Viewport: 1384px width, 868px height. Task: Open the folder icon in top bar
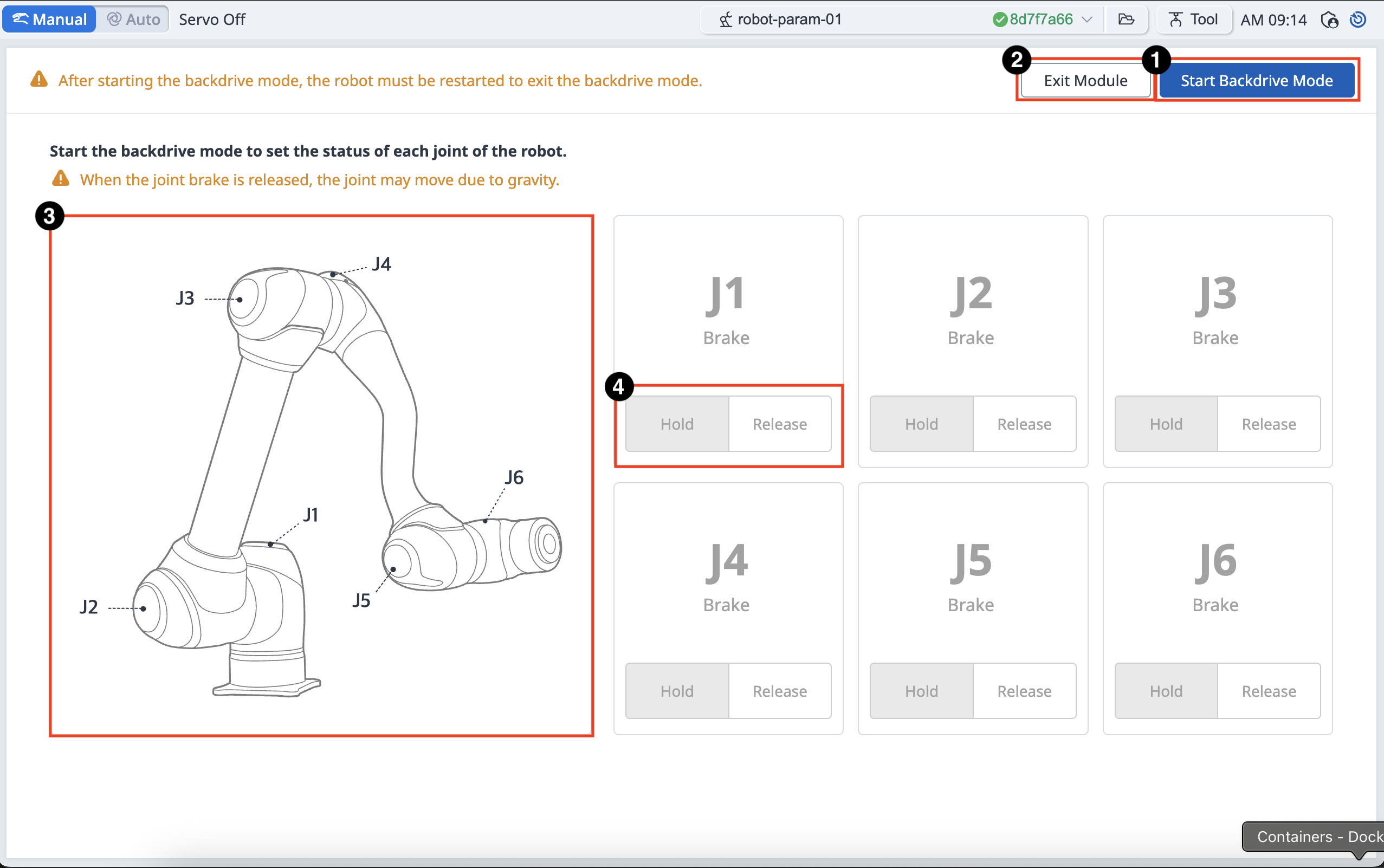(1126, 20)
